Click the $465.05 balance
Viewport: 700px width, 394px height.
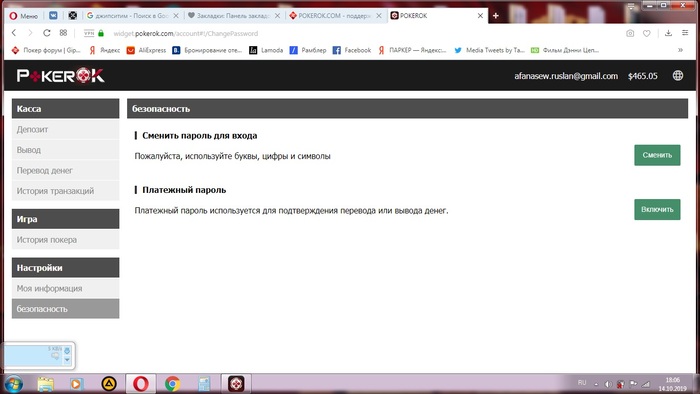[x=642, y=76]
